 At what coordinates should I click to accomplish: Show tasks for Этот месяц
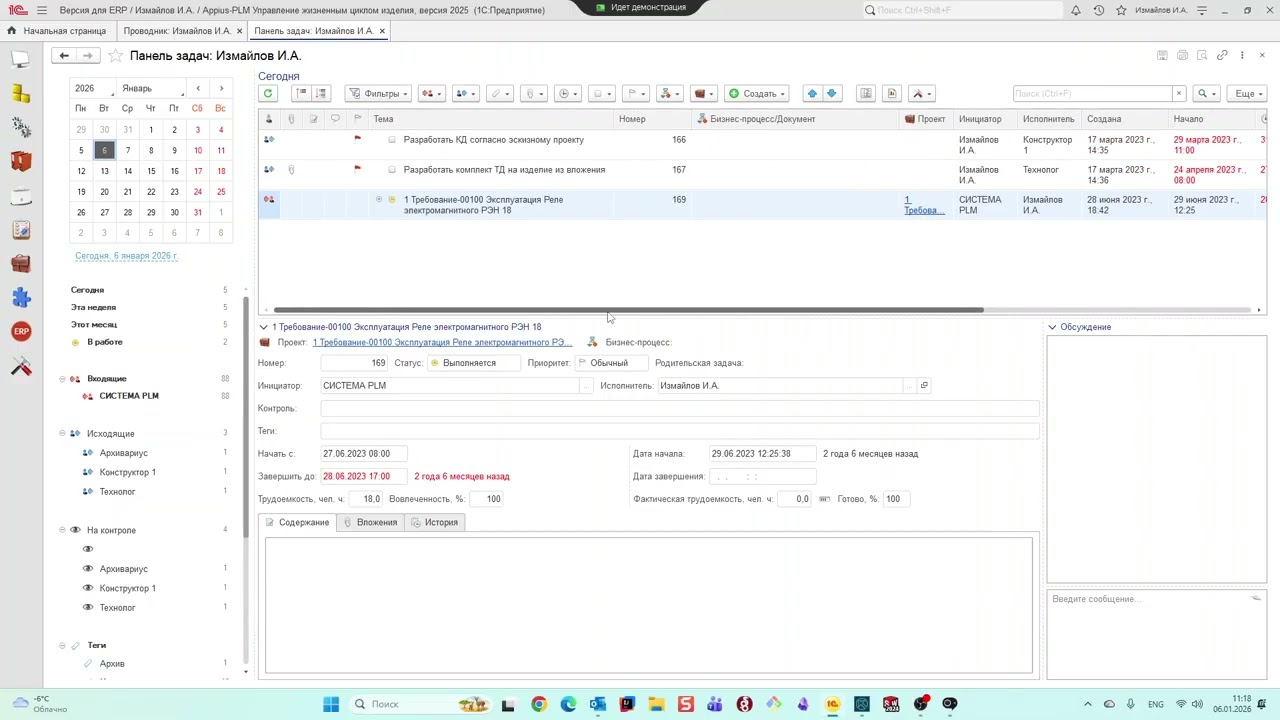tap(94, 324)
